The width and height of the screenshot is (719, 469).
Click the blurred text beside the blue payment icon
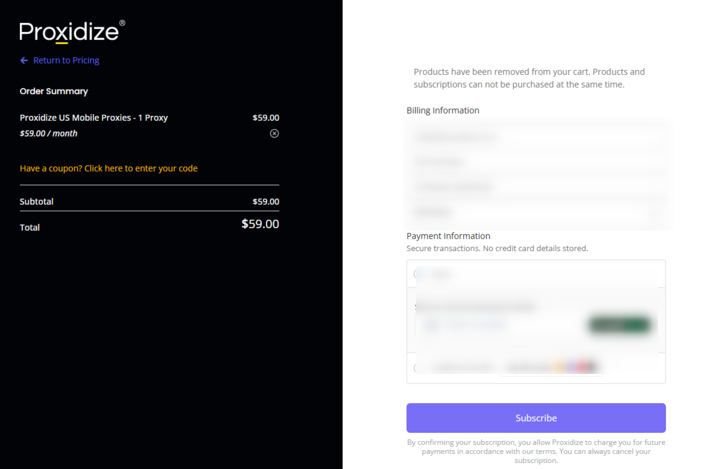coord(476,325)
